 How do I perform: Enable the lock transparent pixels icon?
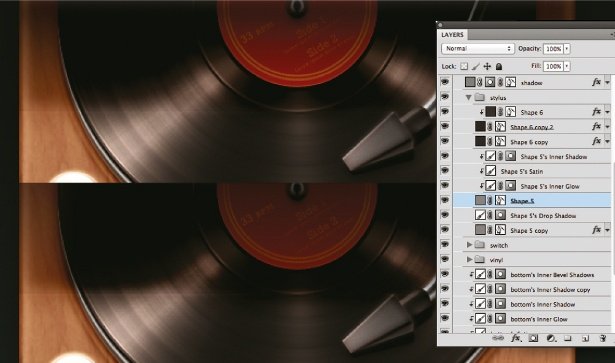click(464, 66)
